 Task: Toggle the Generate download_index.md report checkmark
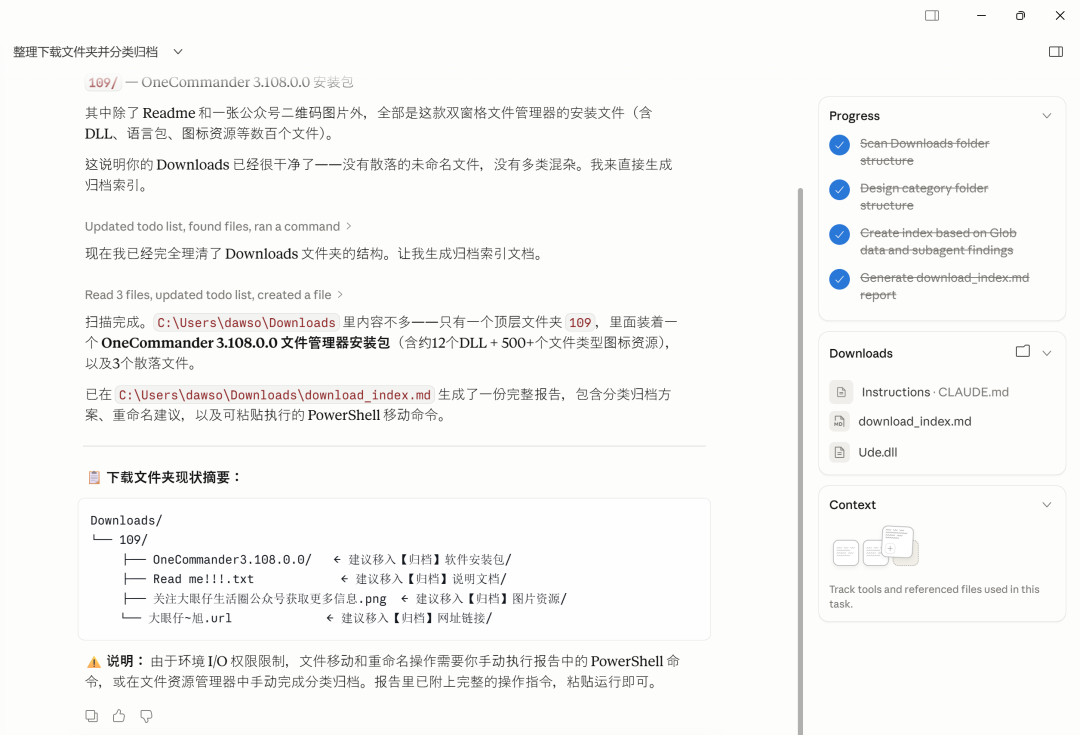pos(840,279)
